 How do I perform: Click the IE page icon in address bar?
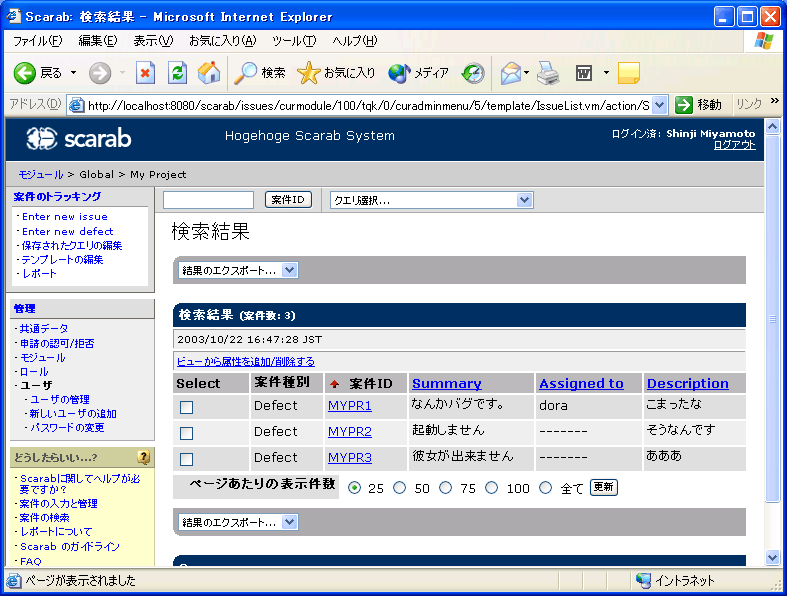(76, 105)
